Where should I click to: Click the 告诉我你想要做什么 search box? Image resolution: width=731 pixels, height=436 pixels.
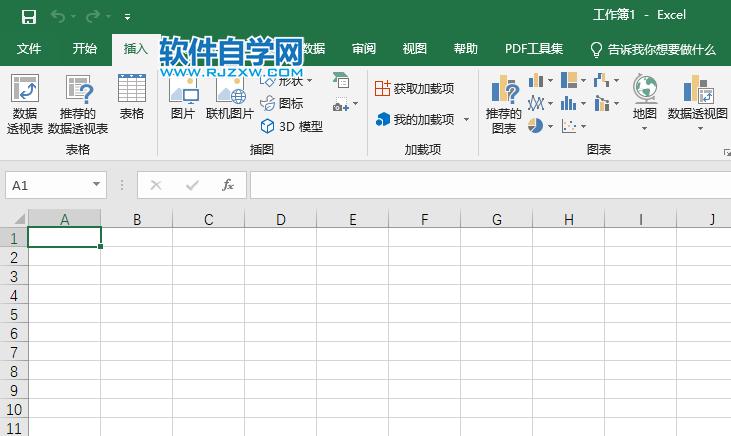click(653, 49)
